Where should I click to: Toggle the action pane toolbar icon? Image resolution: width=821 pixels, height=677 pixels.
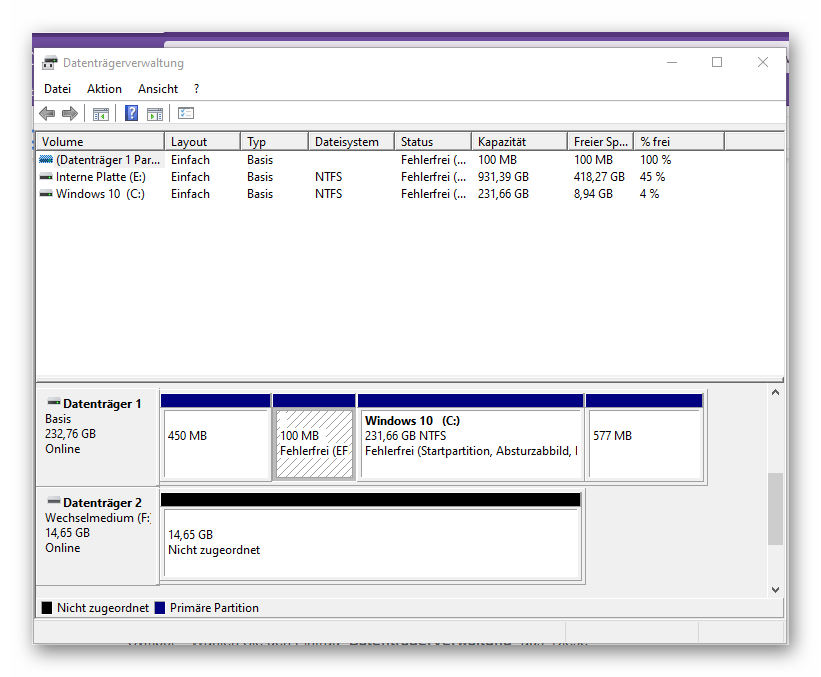155,114
